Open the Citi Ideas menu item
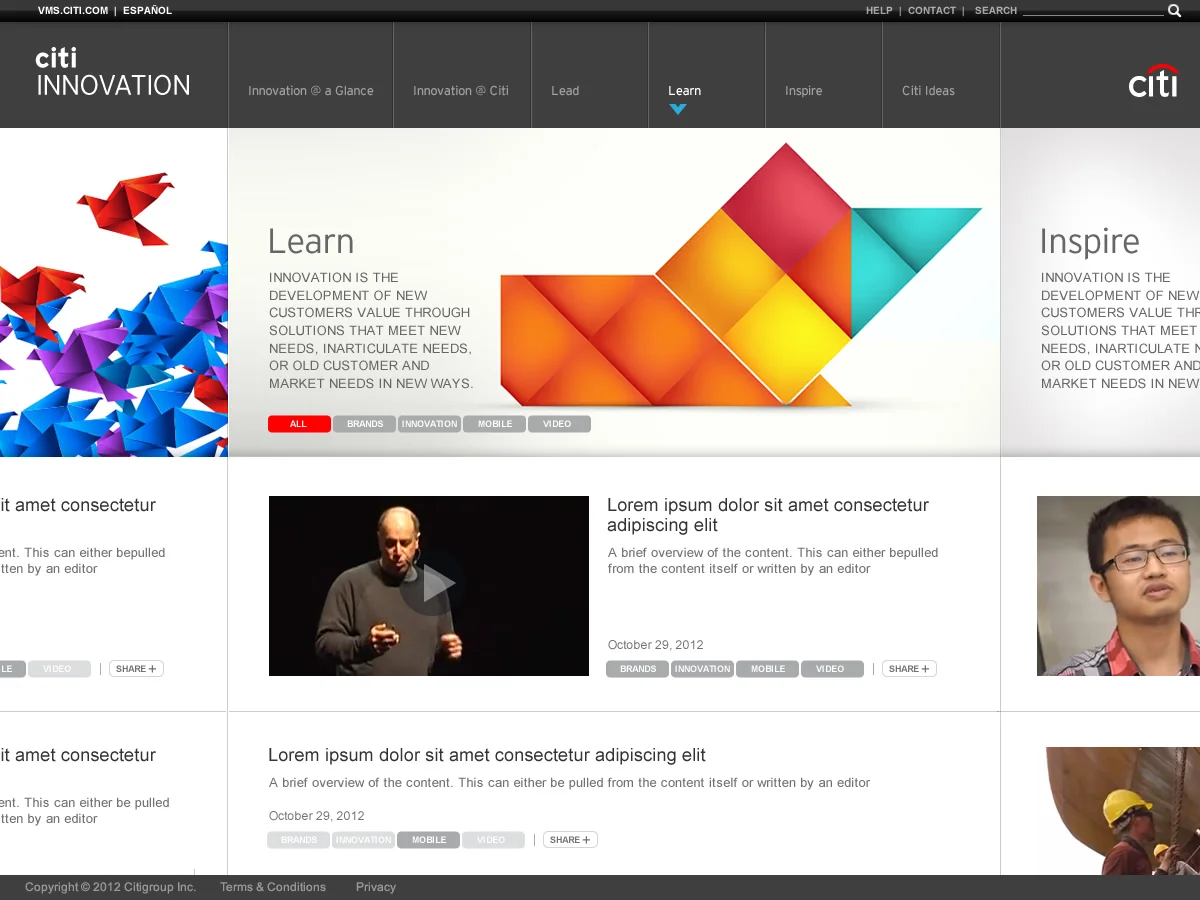 pyautogui.click(x=928, y=91)
